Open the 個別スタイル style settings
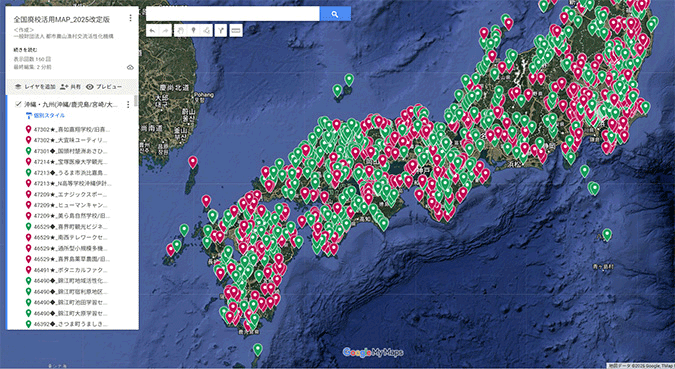Viewport: 675px width, 369px height. pos(45,115)
